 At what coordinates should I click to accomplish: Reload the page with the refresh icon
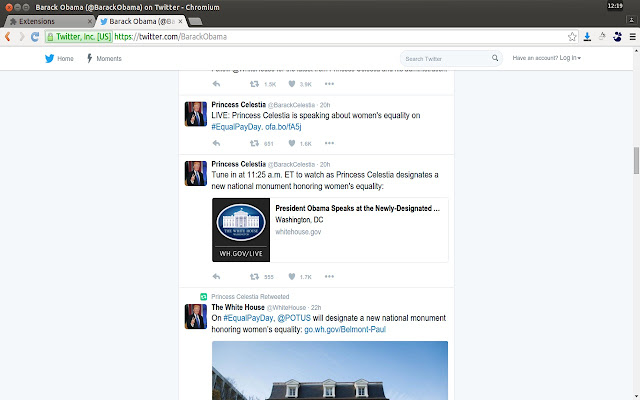35,37
